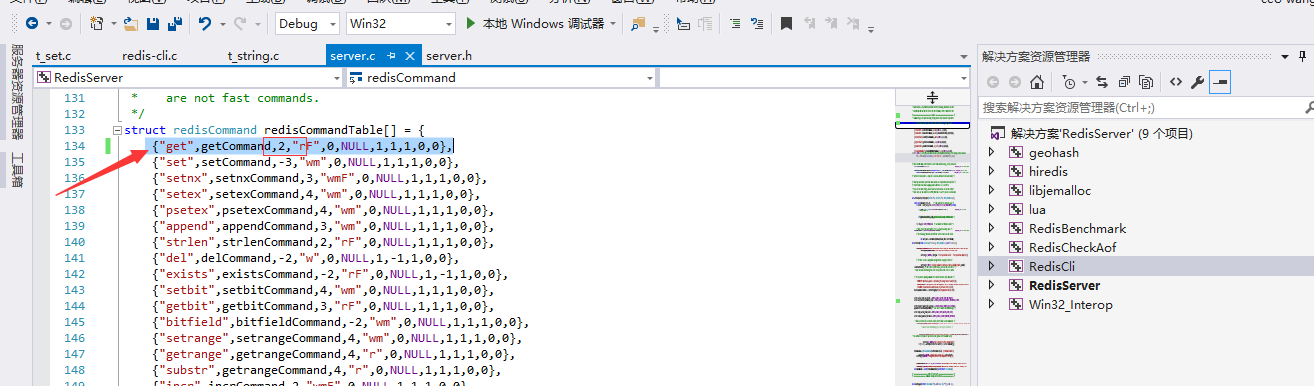Switch to the t_string.c tab

pos(254,56)
